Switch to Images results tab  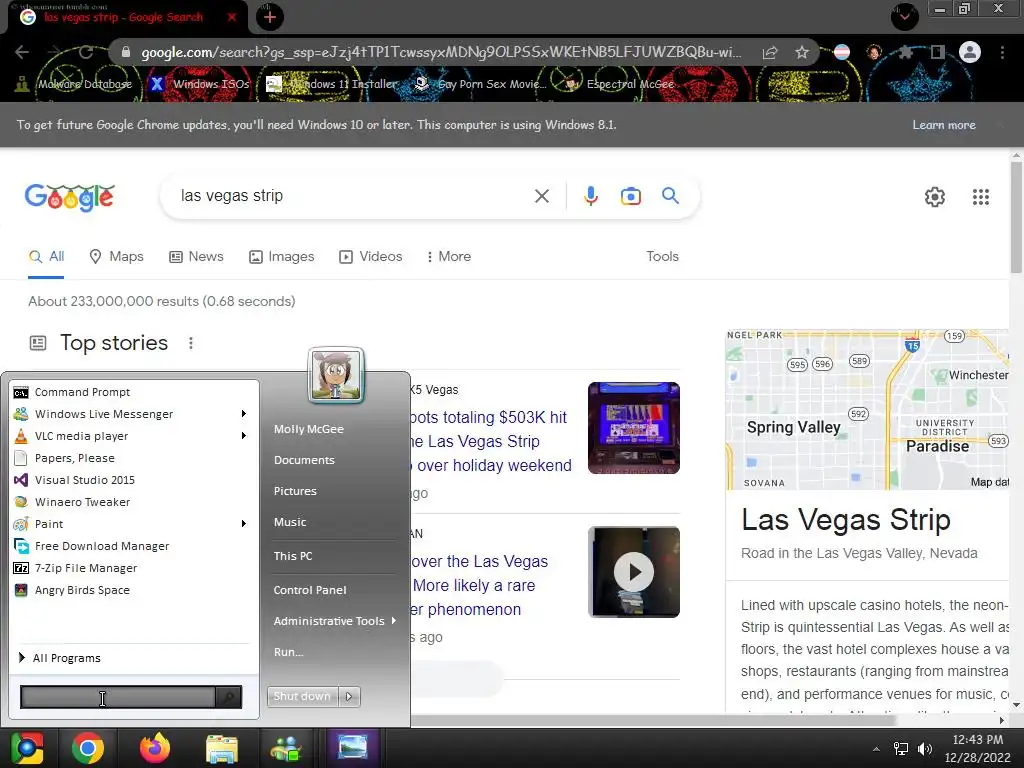pos(281,257)
